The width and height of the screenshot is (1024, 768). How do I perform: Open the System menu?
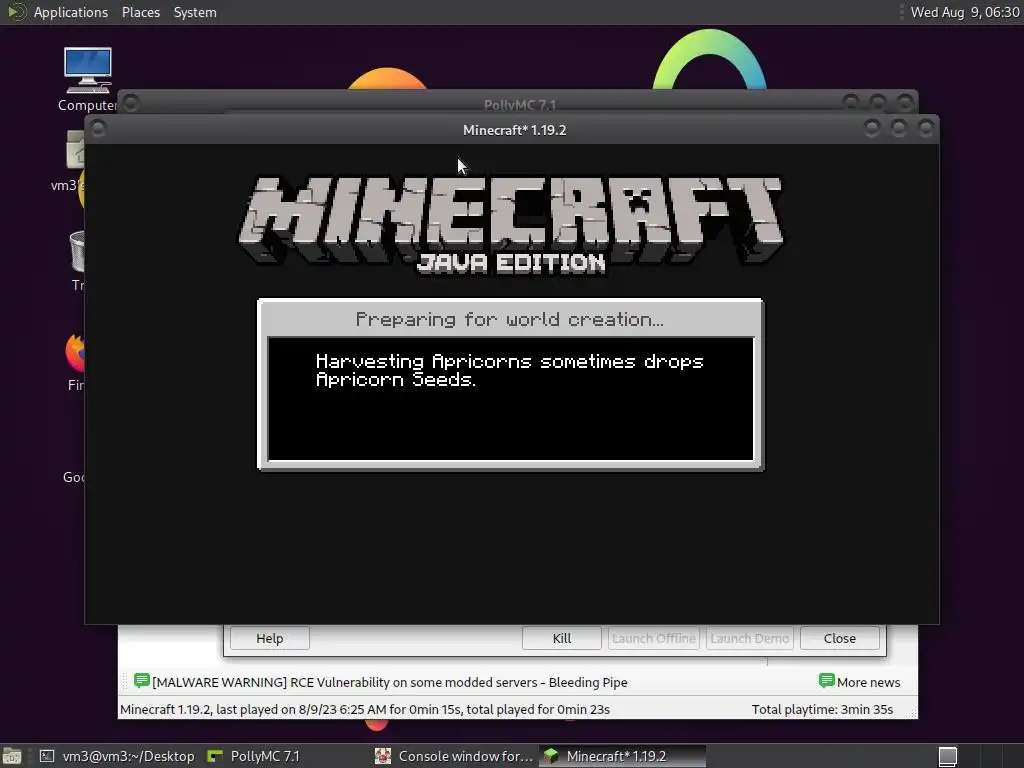click(195, 12)
